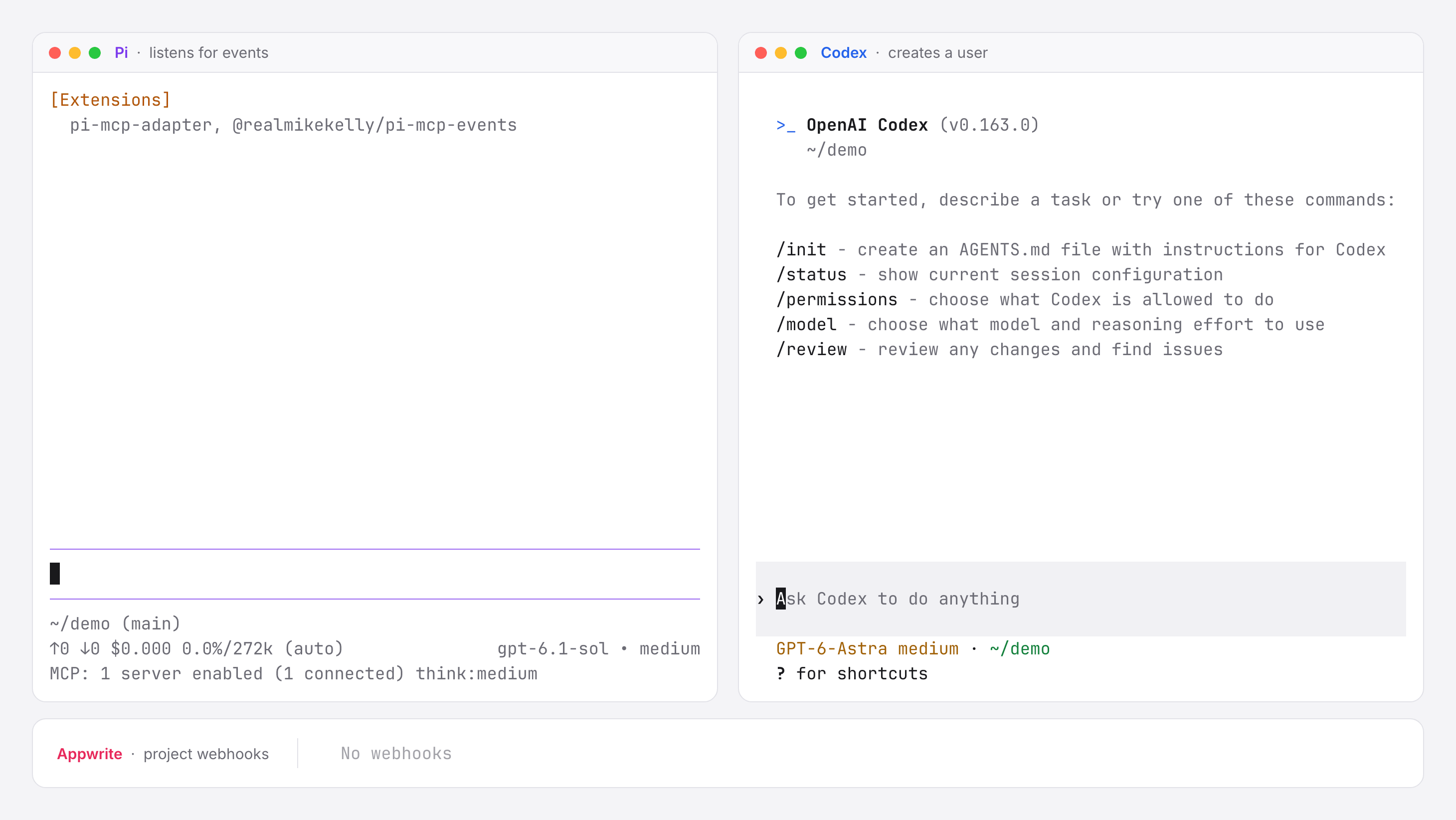Image resolution: width=1456 pixels, height=820 pixels.
Task: Click the think:medium status entry
Action: point(477,673)
